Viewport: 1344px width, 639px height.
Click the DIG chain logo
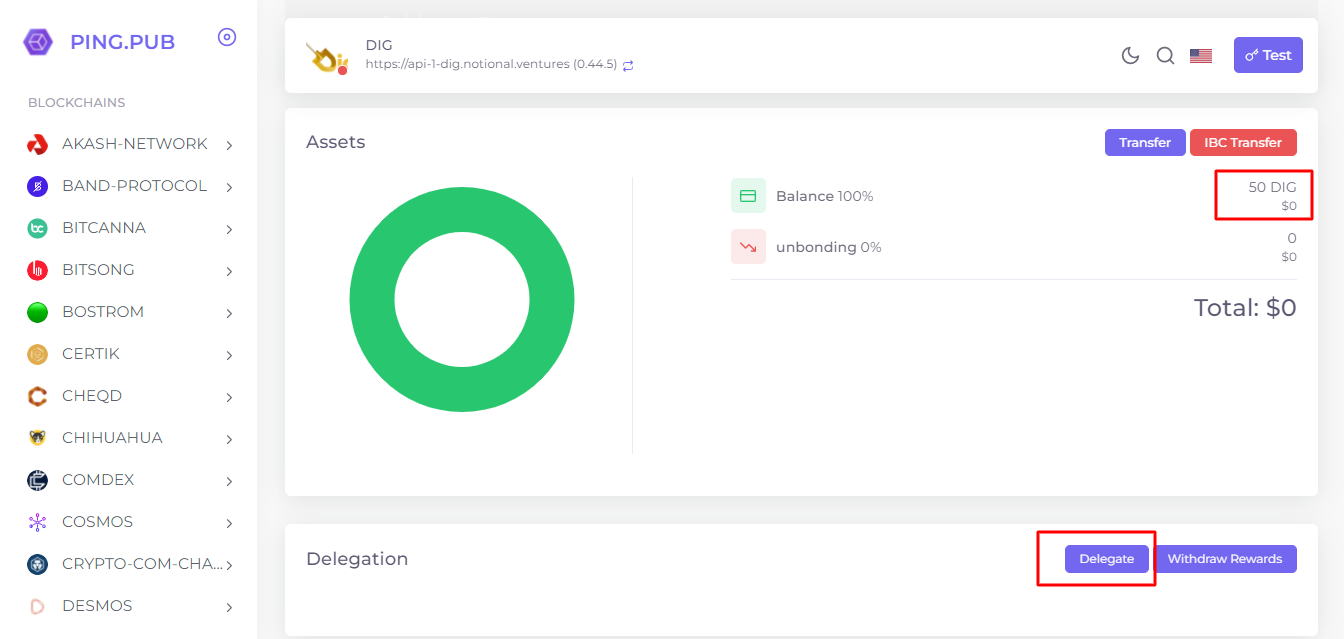(x=326, y=58)
